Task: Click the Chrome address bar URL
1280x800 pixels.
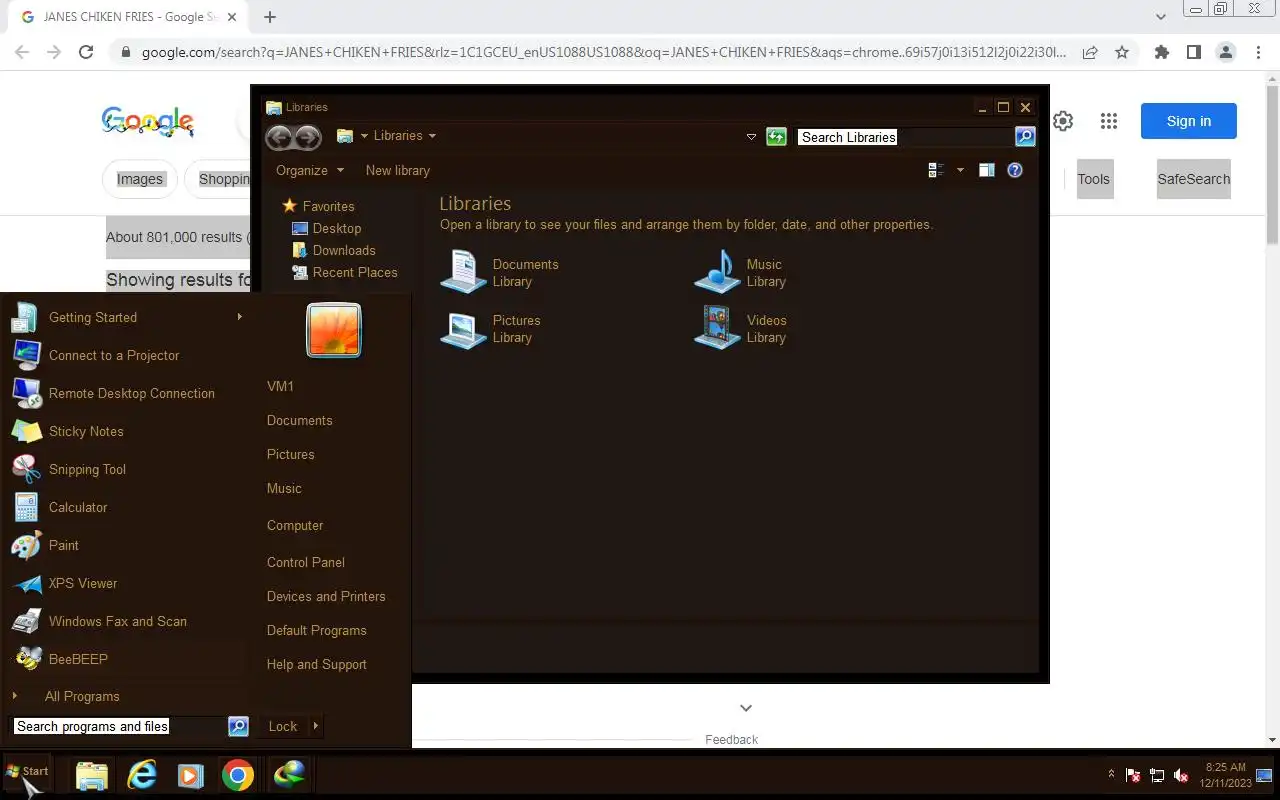Action: 603,52
